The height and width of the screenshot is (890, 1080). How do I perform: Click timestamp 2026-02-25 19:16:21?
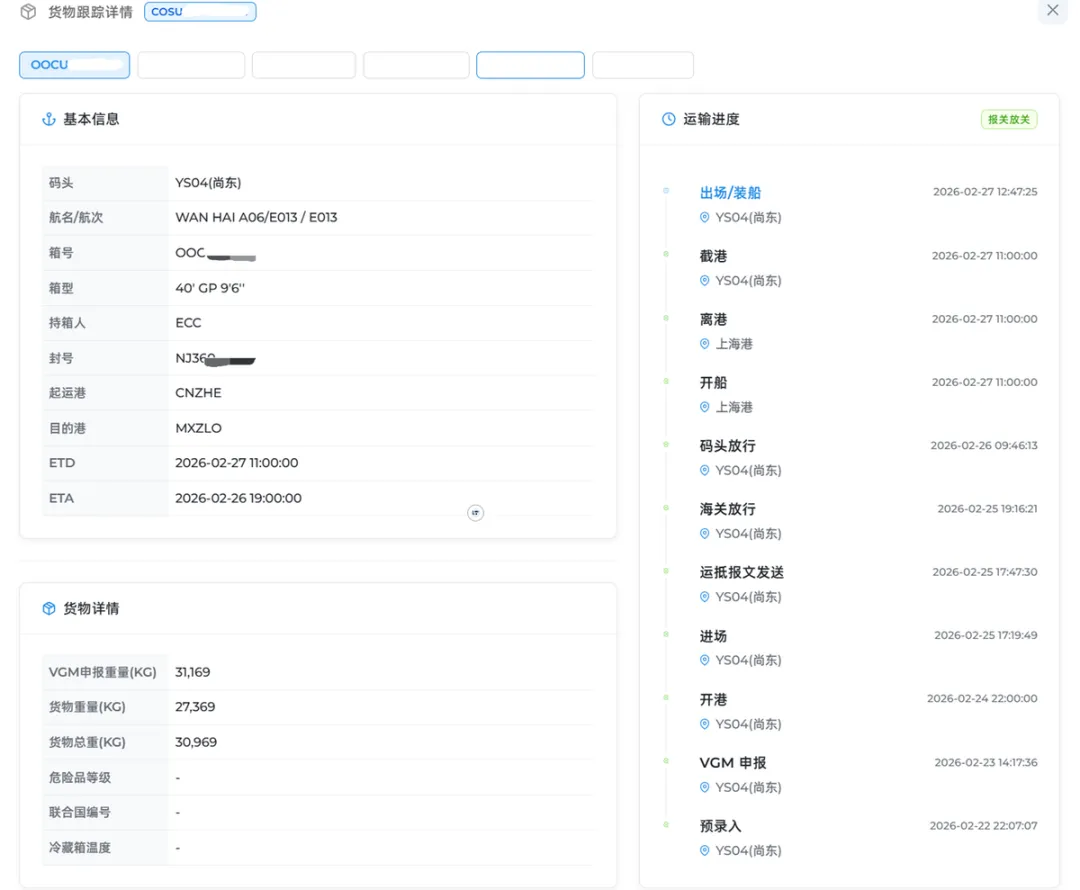[988, 509]
